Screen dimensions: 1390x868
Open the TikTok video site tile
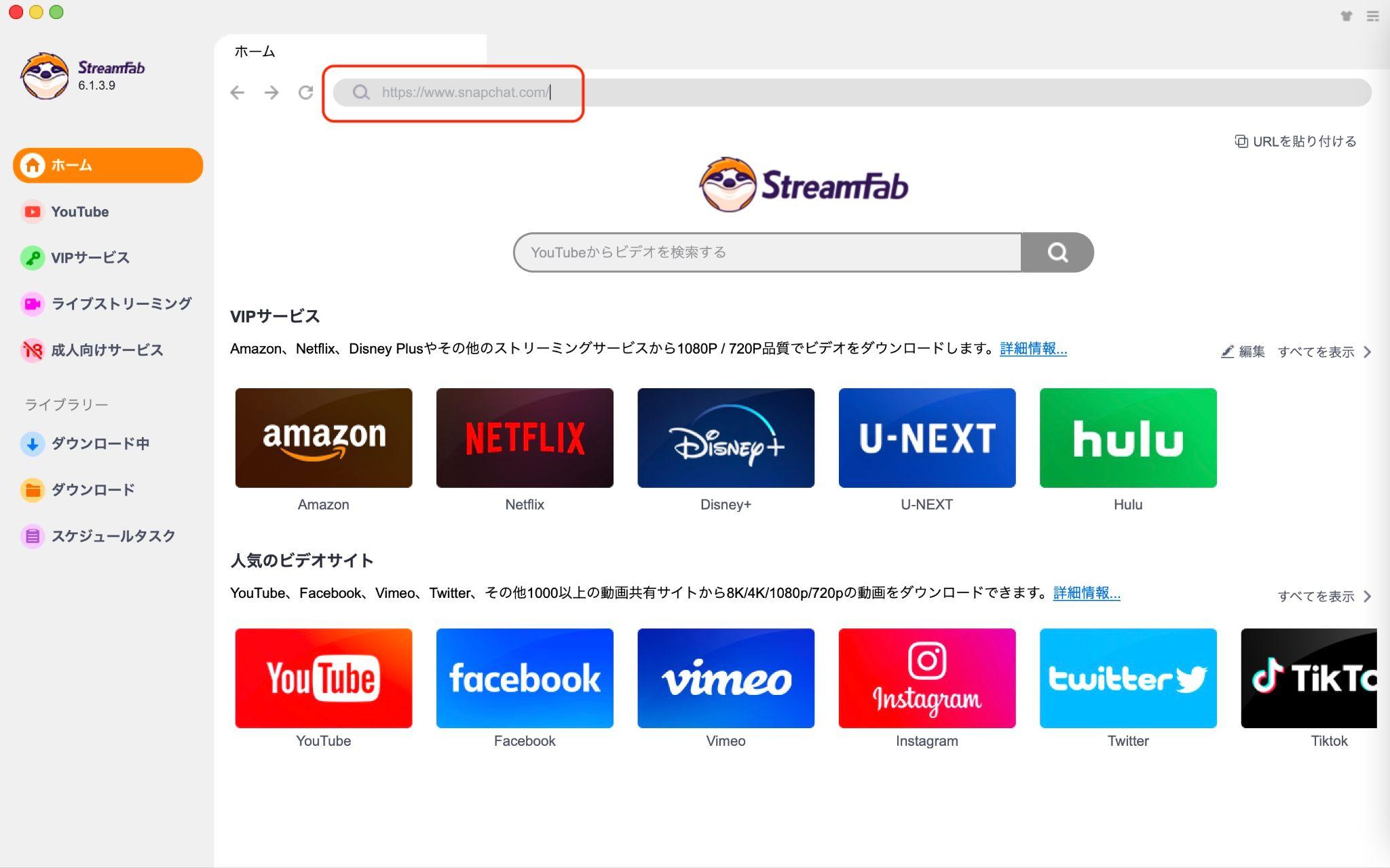coord(1309,678)
